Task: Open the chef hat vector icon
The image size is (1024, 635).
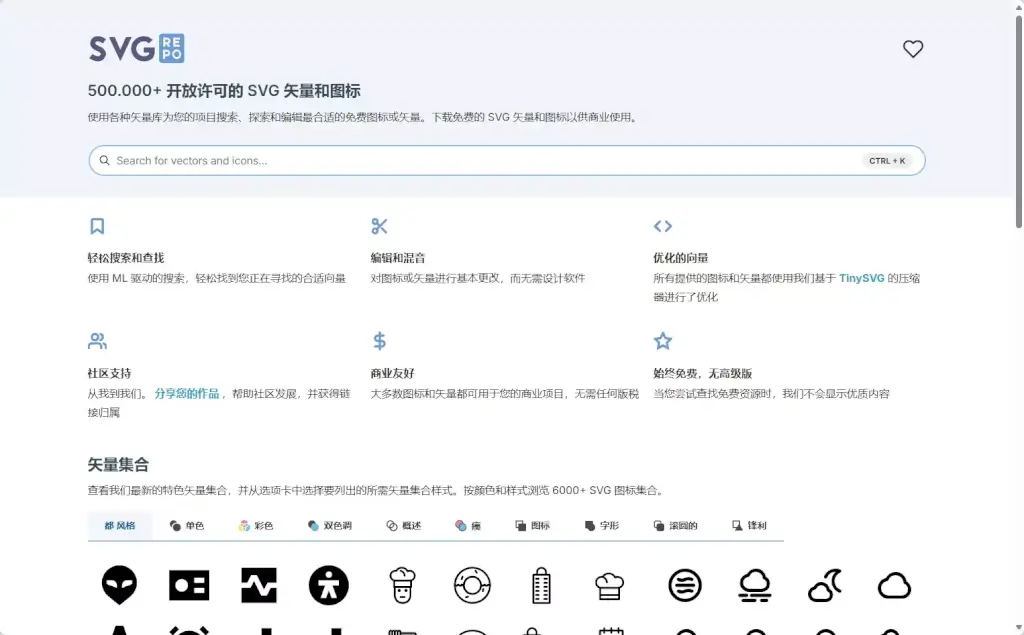Action: coord(609,586)
